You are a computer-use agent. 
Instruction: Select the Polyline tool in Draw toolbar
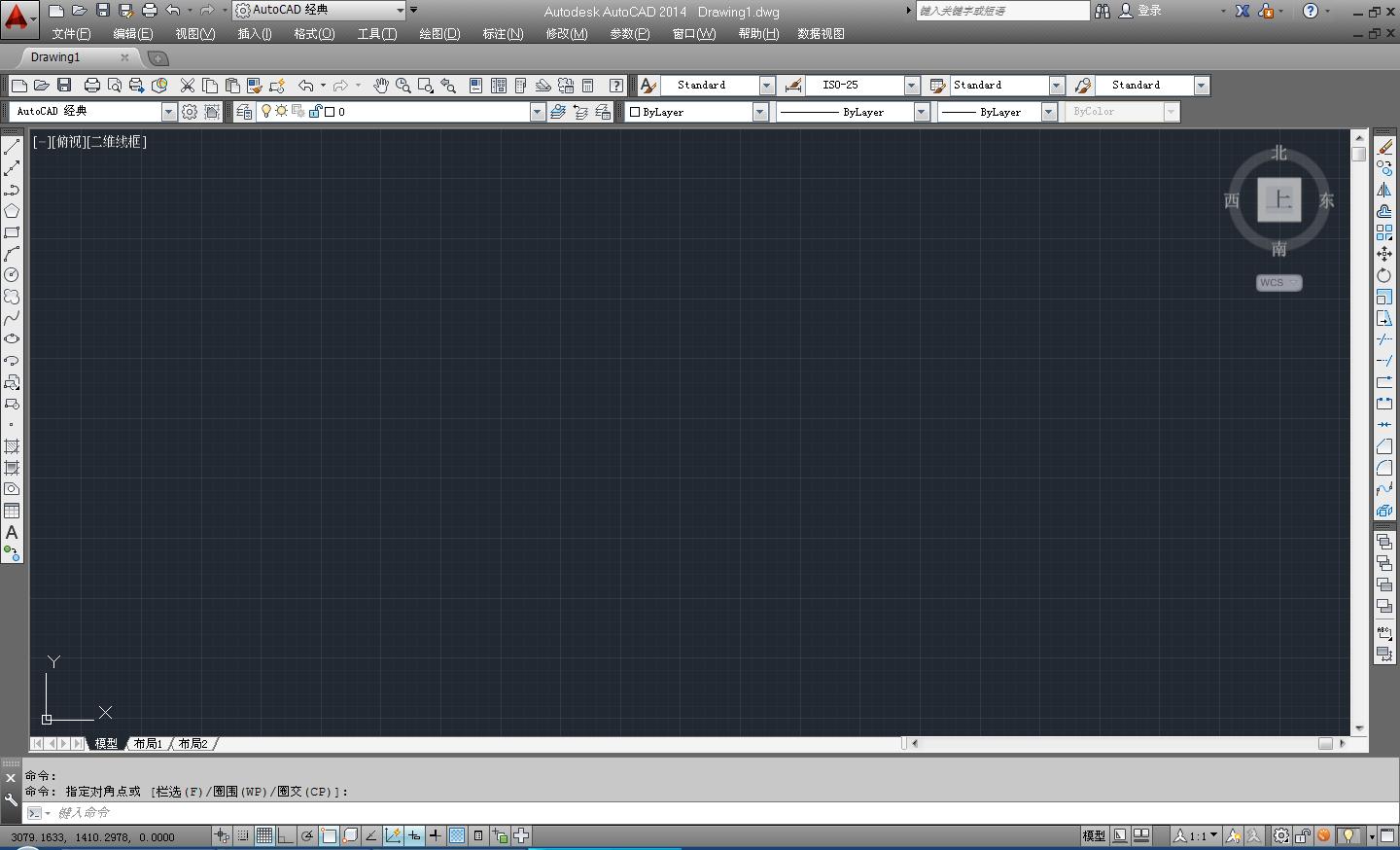12,190
